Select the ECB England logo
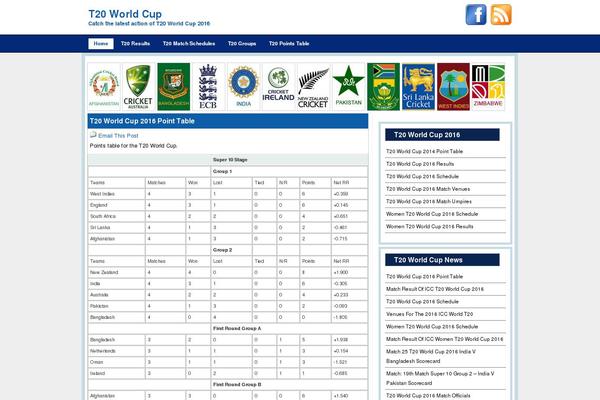 pyautogui.click(x=208, y=87)
